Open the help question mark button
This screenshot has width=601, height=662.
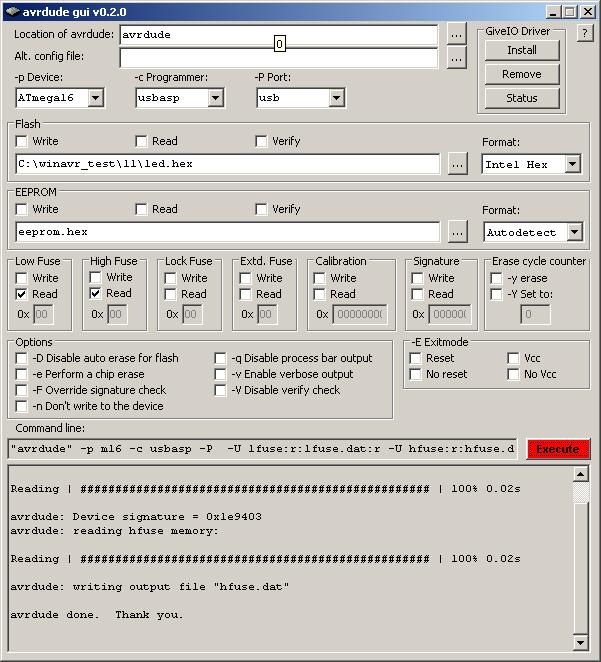pos(585,33)
